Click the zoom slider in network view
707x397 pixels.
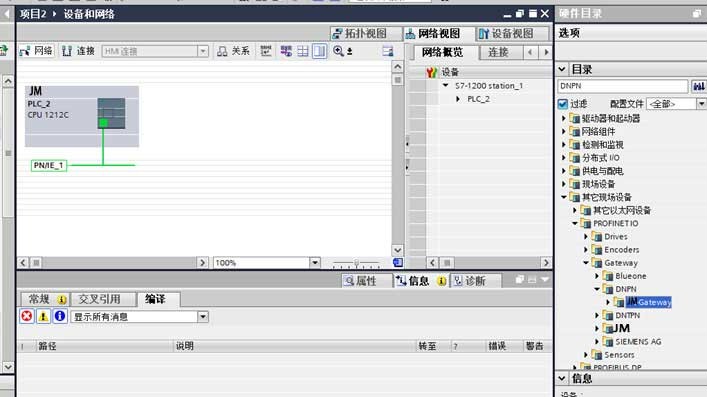coord(356,263)
